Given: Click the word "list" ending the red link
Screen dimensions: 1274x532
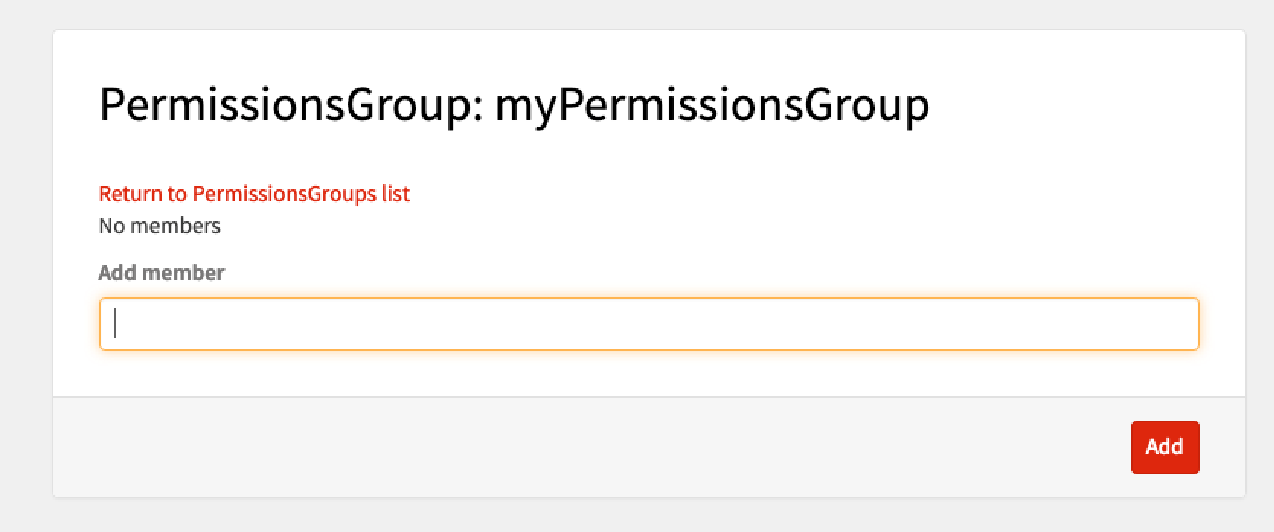Looking at the screenshot, I should (395, 194).
